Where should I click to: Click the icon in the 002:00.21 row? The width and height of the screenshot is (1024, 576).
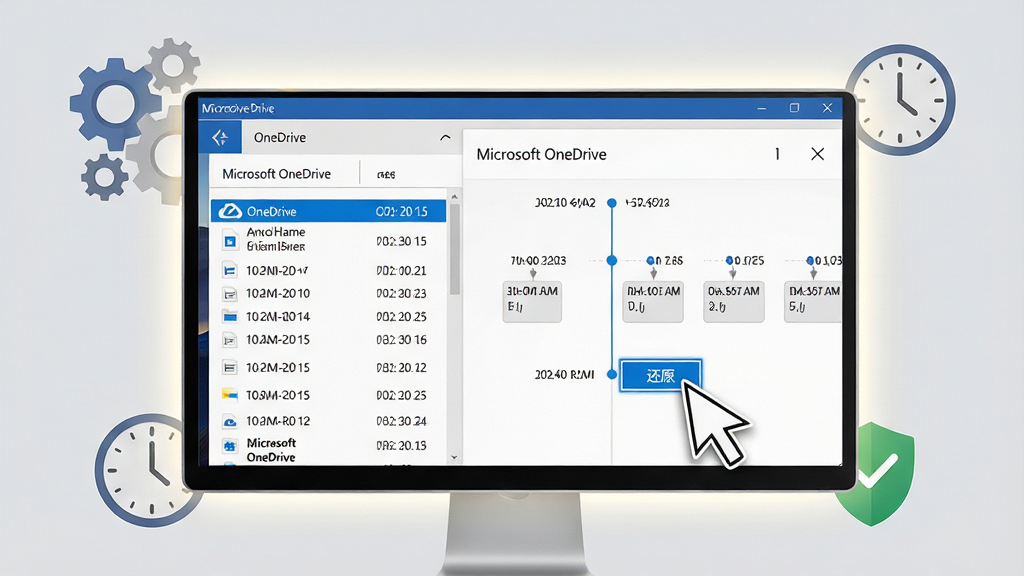point(230,270)
